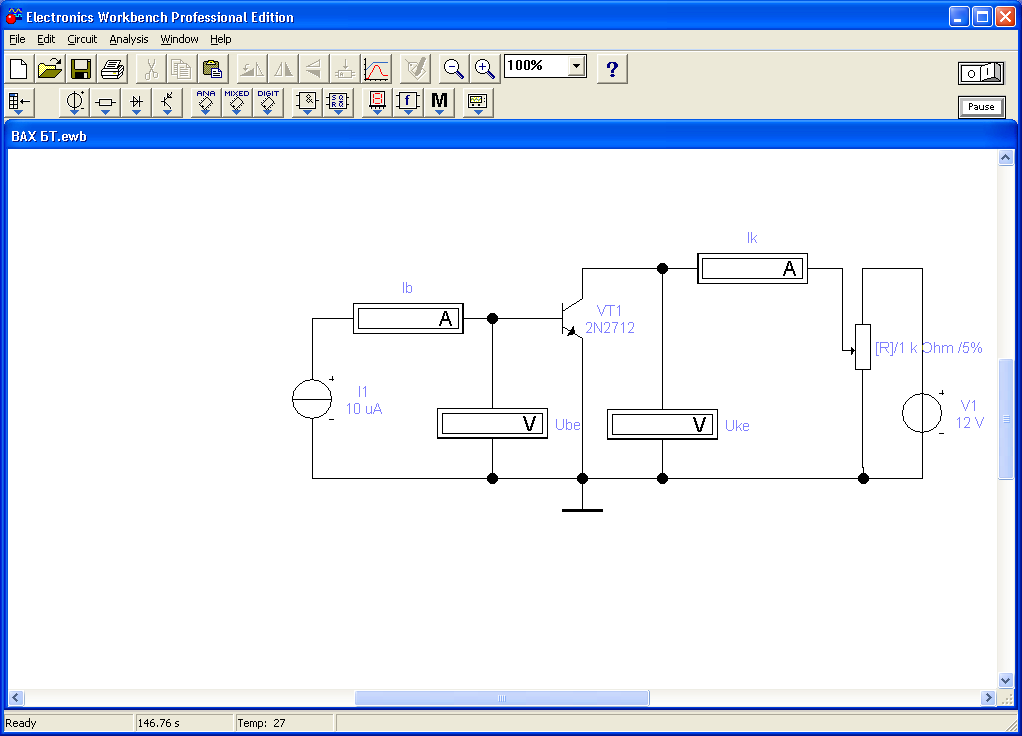Open the Digital flip-flops parts bin

pos(338,102)
